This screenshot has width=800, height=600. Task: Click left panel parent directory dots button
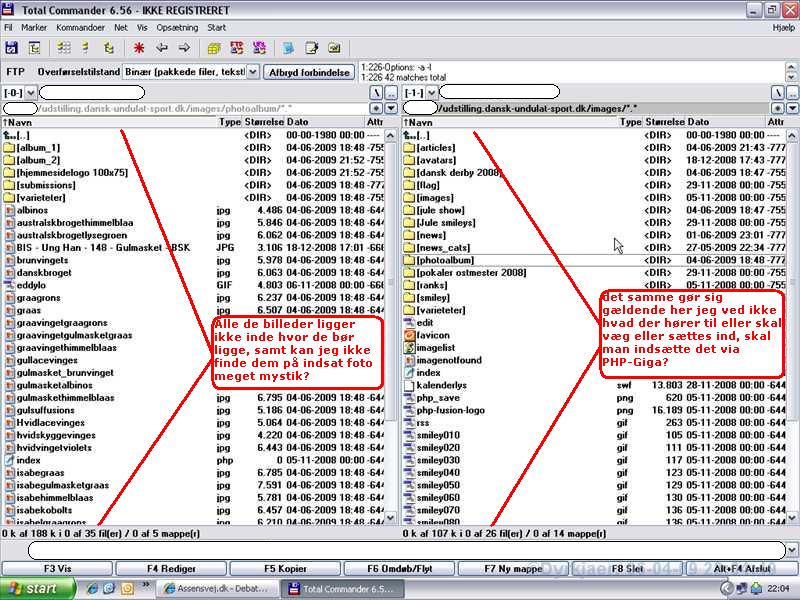[x=391, y=93]
